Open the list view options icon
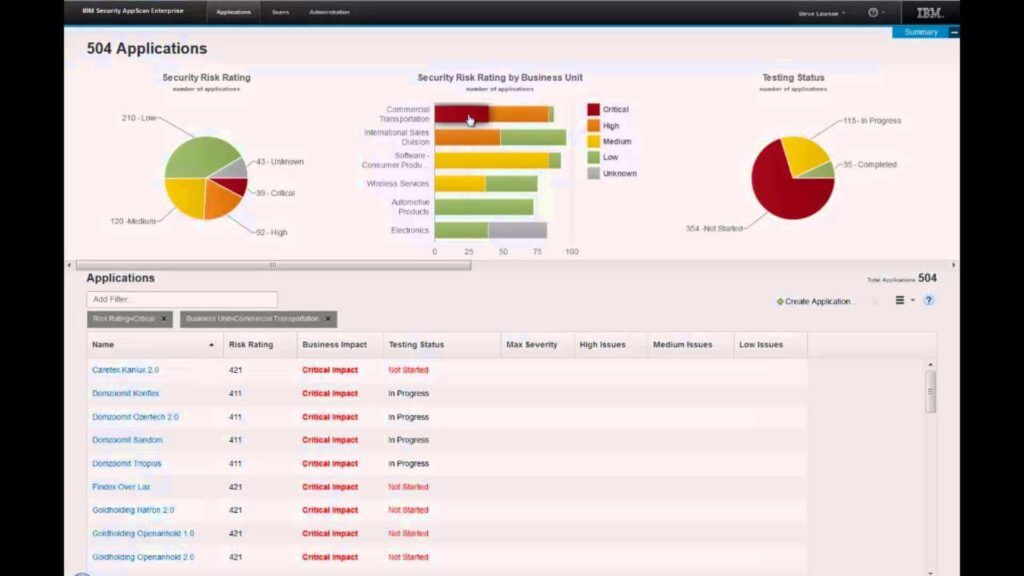1024x576 pixels. [900, 300]
